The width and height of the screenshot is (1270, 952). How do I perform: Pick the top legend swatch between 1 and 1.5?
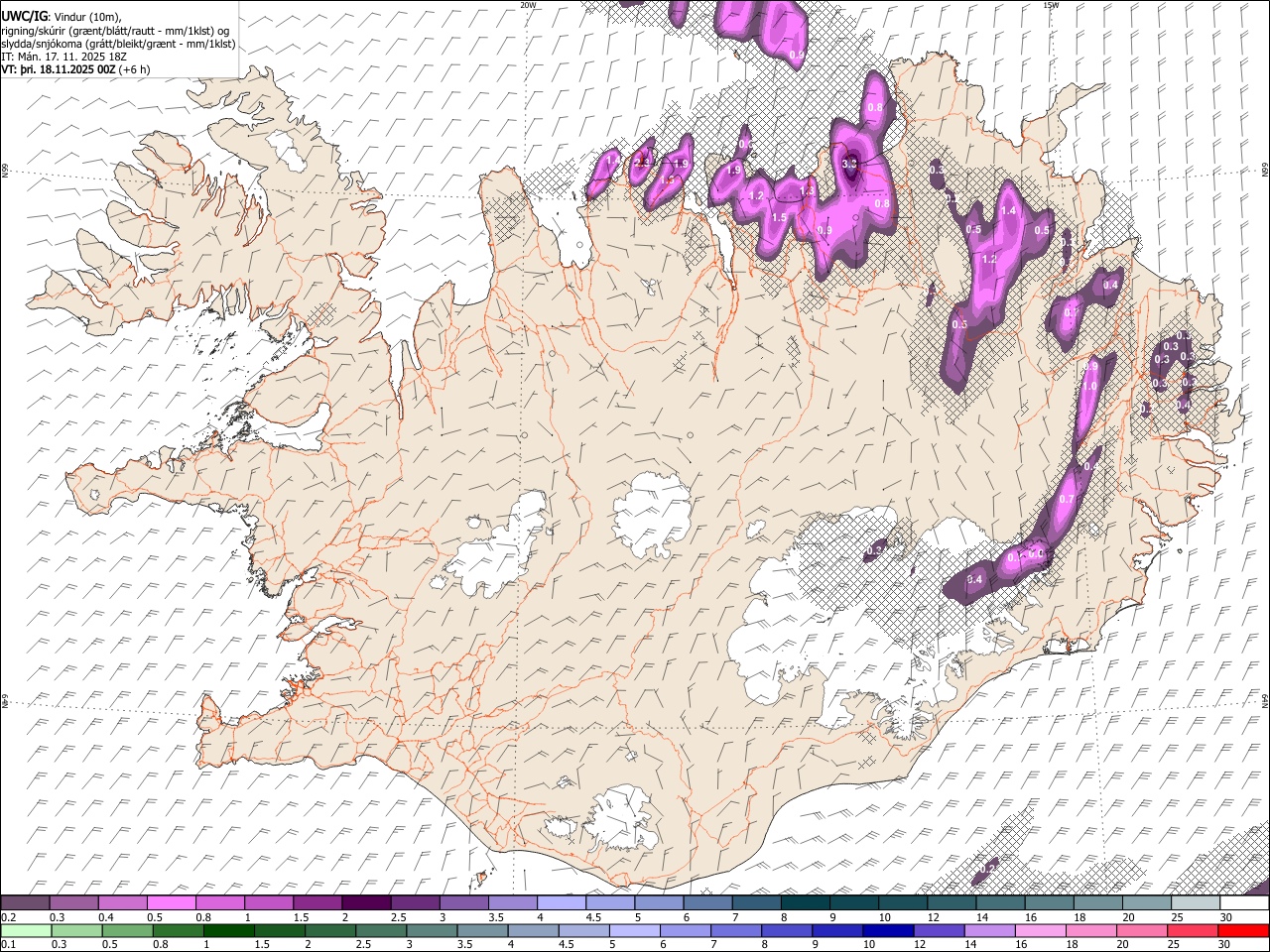268,903
